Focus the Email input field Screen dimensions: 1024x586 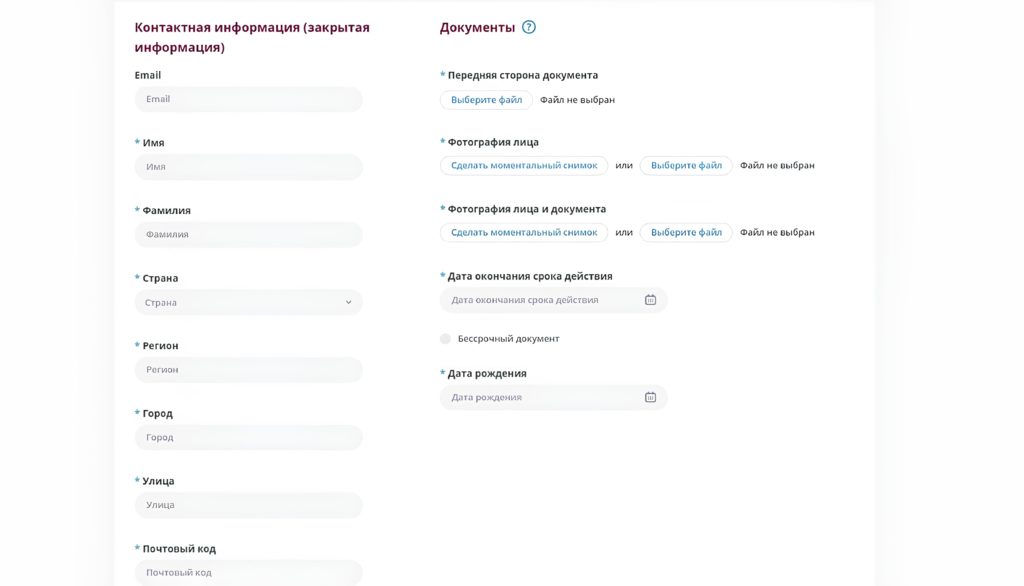(x=248, y=99)
